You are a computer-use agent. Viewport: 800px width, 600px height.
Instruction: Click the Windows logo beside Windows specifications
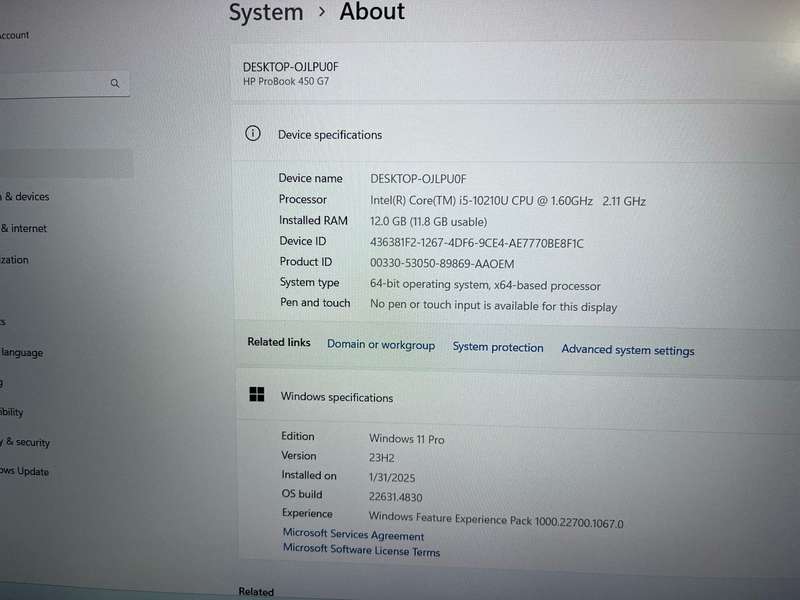[257, 394]
